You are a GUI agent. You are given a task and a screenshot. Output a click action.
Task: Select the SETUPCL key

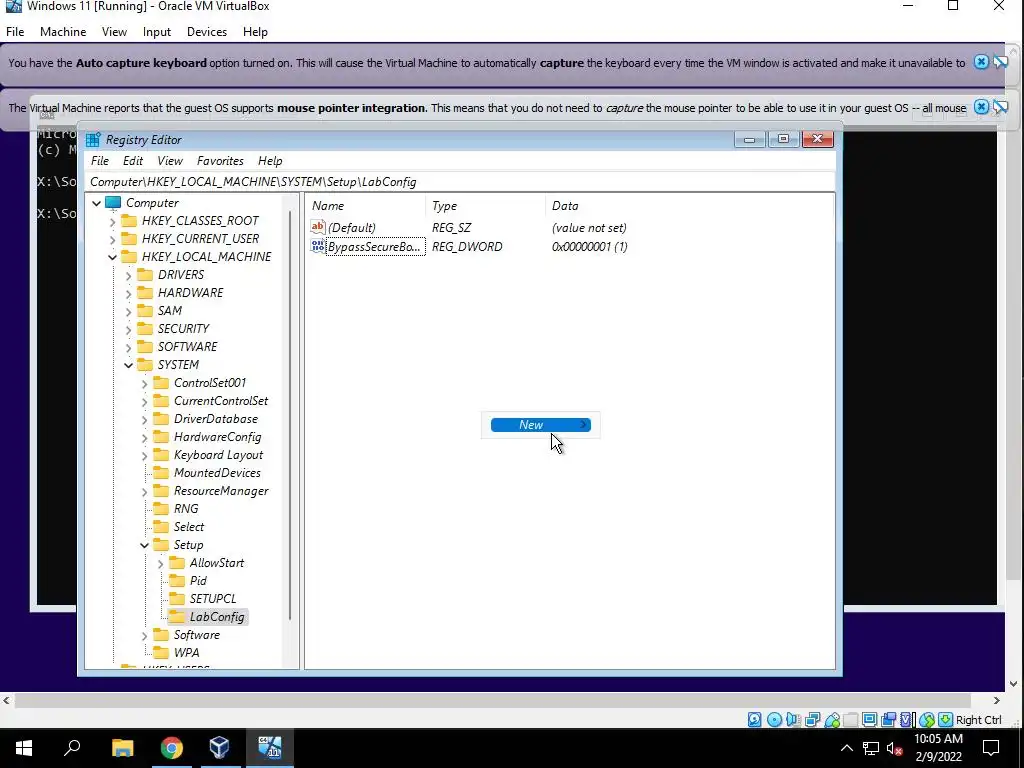pyautogui.click(x=213, y=598)
